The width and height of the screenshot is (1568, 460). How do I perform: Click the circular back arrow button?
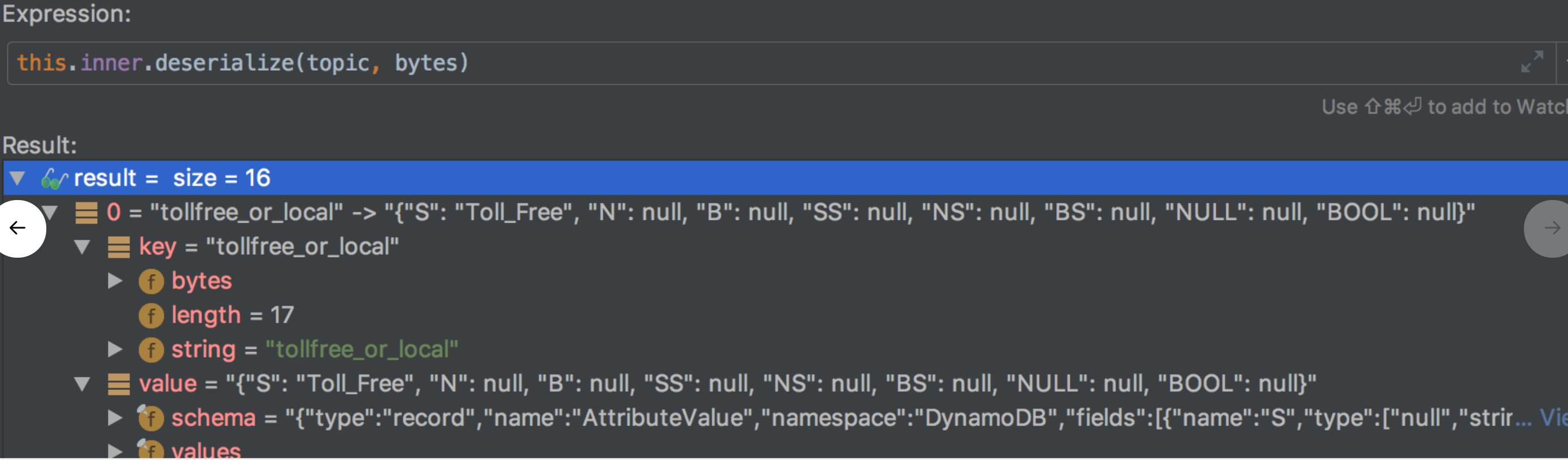click(16, 228)
